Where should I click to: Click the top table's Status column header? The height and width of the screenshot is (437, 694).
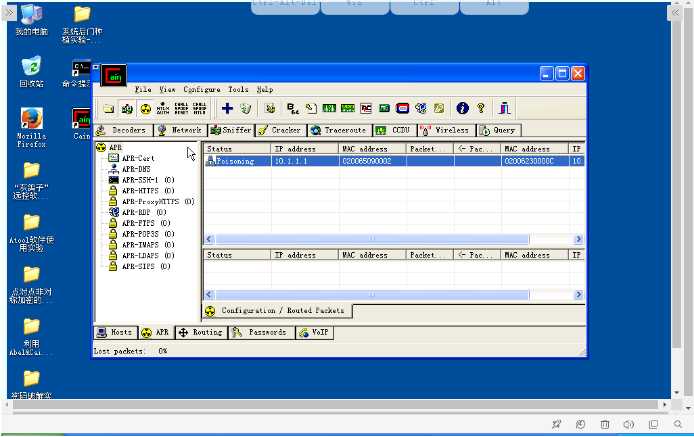[237, 149]
